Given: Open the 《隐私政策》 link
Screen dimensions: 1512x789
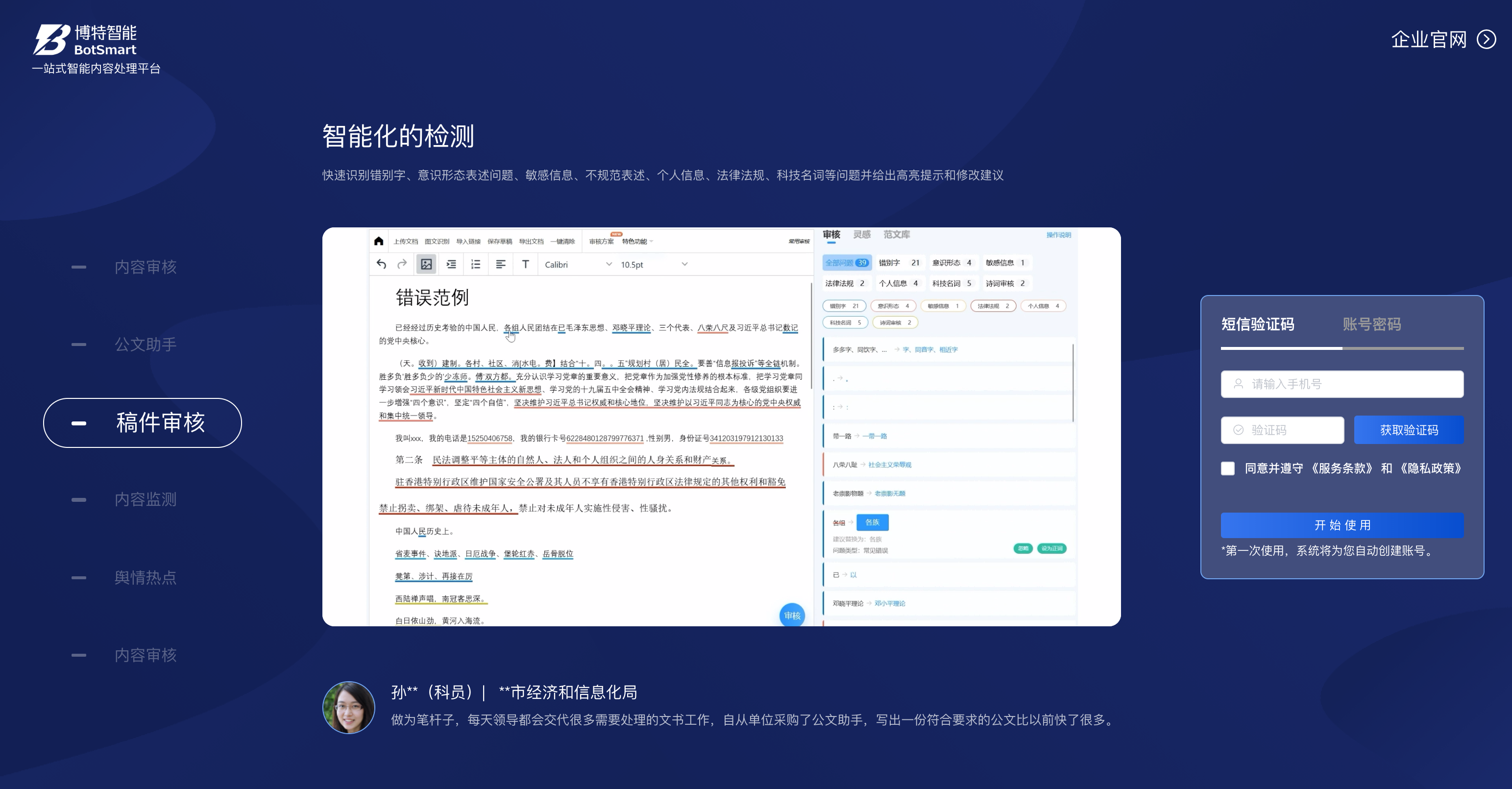Looking at the screenshot, I should (1430, 468).
